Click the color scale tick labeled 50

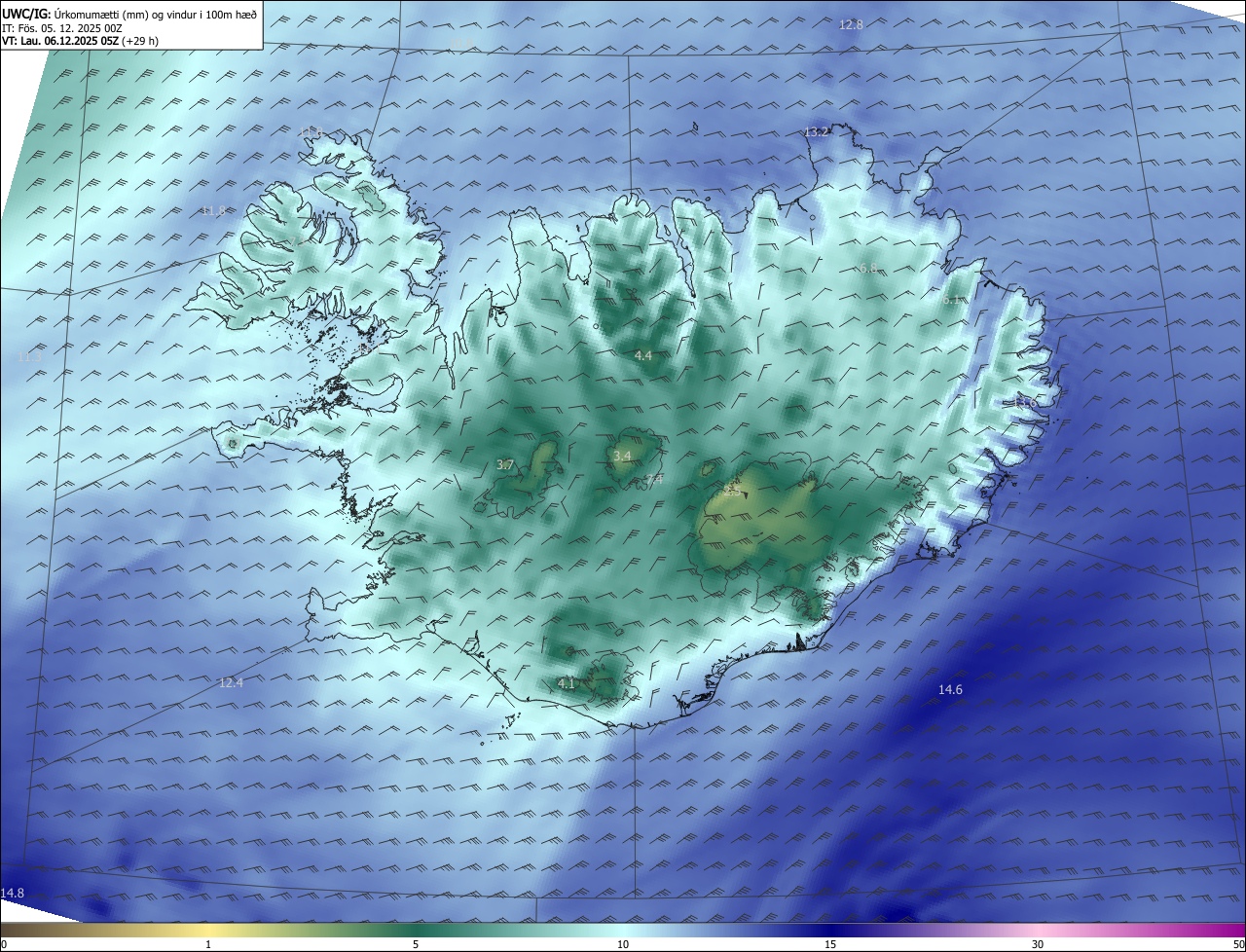(1238, 944)
